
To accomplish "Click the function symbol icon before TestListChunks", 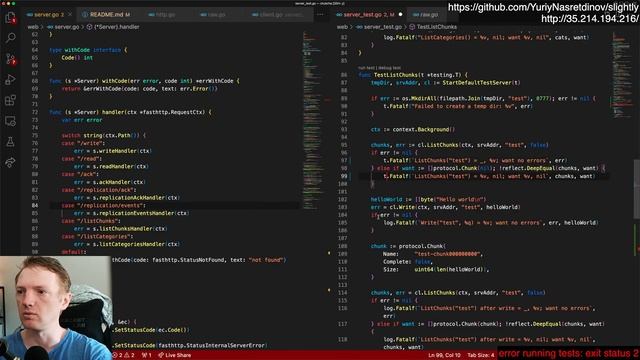I will click(x=412, y=27).
